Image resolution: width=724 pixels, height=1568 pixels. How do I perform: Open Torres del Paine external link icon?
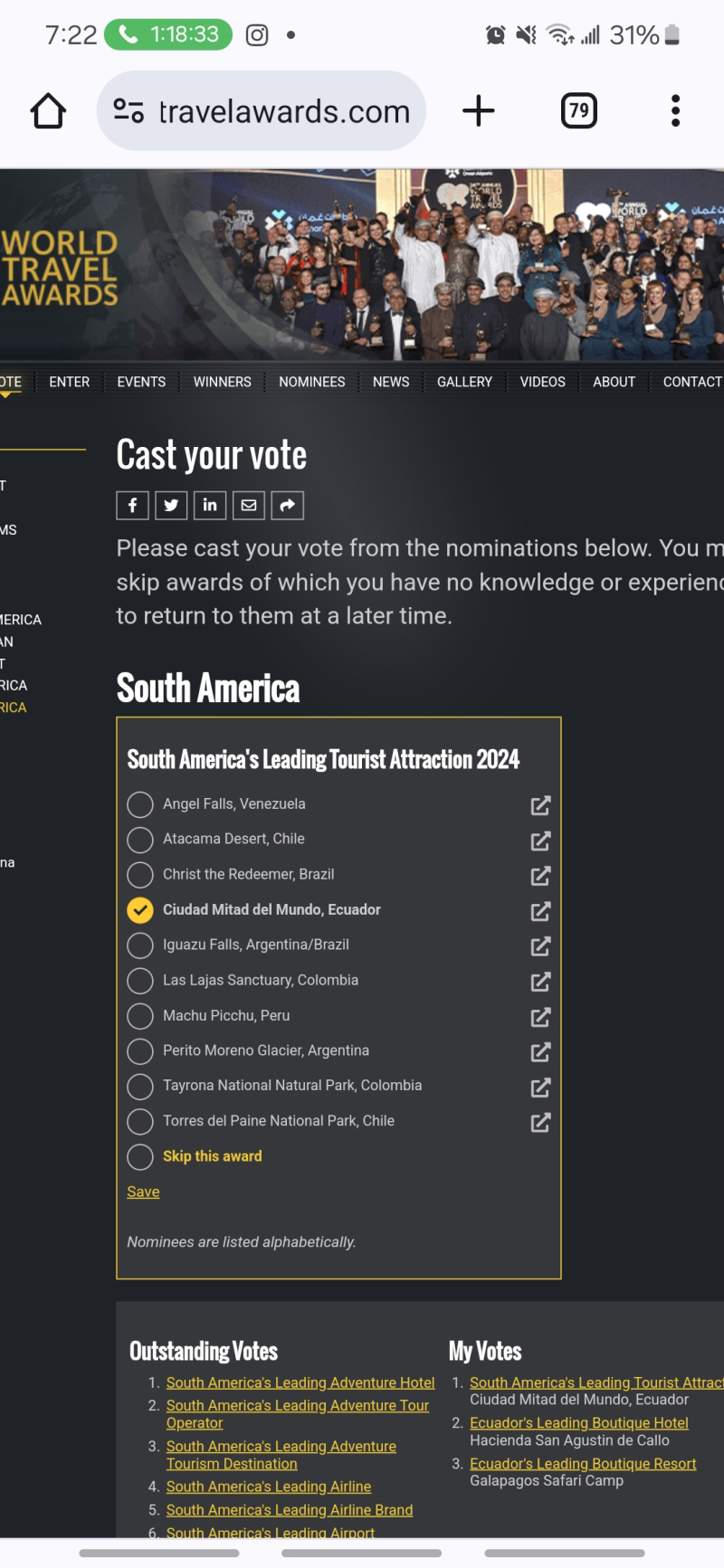tap(540, 1123)
